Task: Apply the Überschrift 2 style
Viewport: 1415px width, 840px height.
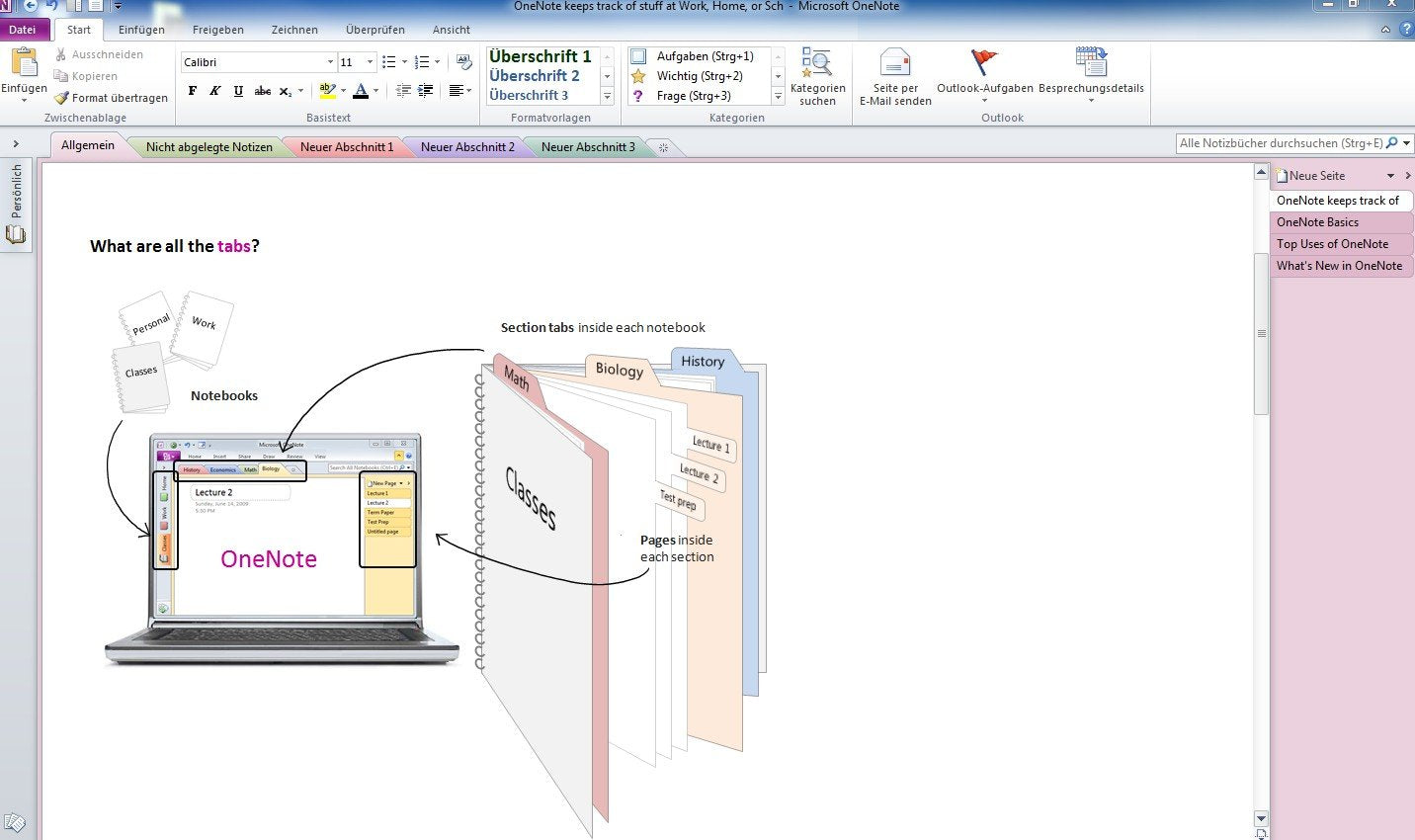Action: [x=535, y=76]
